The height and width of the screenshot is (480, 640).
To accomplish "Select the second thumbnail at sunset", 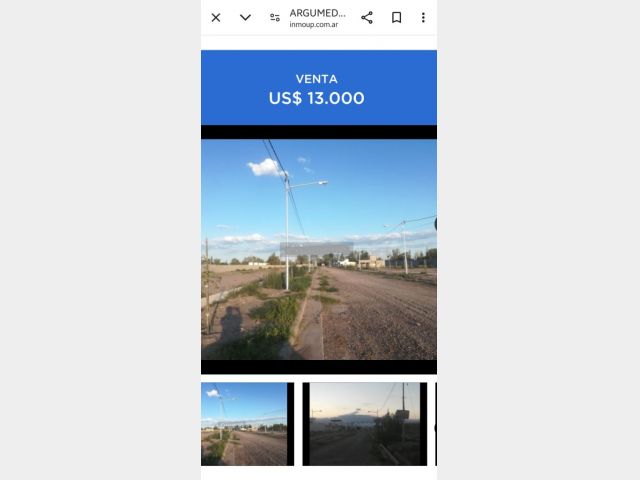I will click(x=361, y=424).
